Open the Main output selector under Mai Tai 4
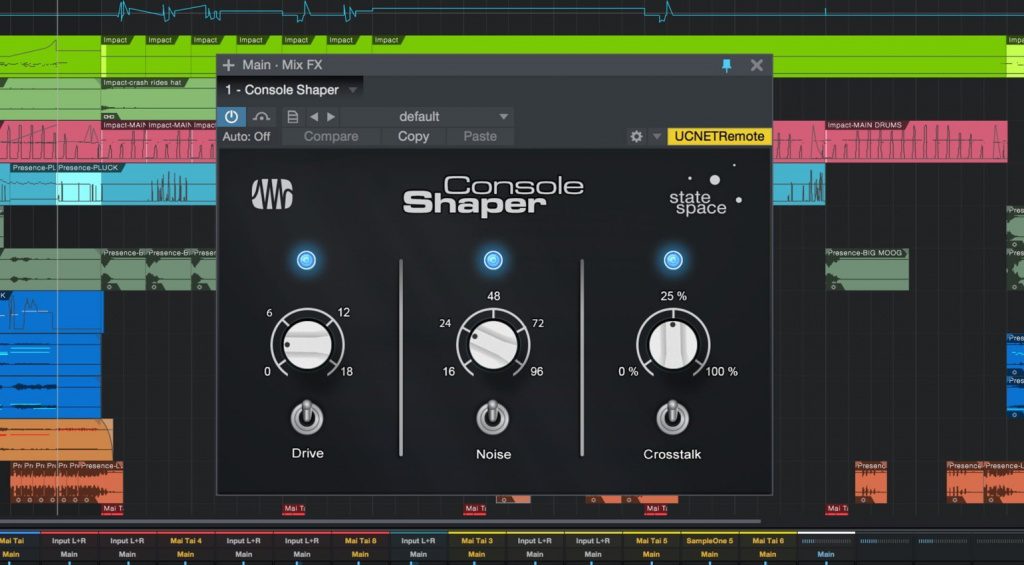This screenshot has width=1024, height=565. pyautogui.click(x=185, y=555)
